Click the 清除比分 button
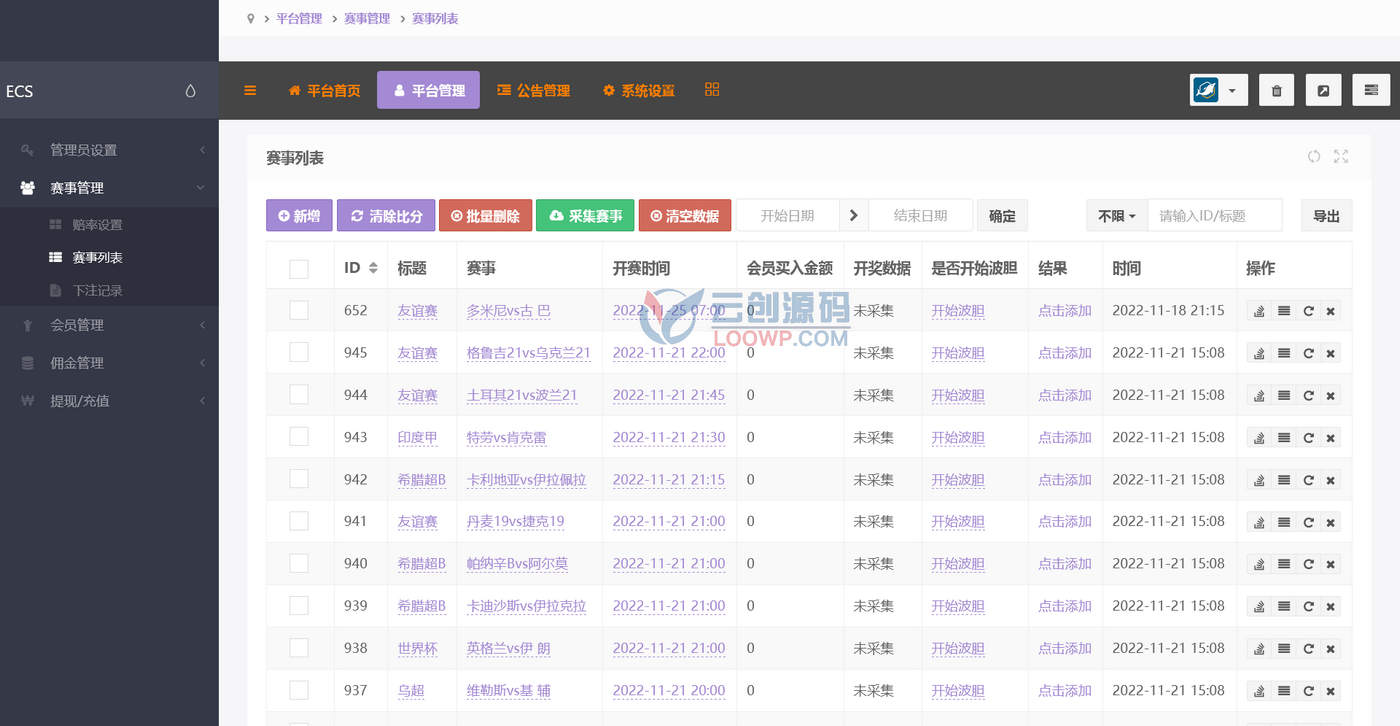This screenshot has height=726, width=1400. [386, 215]
